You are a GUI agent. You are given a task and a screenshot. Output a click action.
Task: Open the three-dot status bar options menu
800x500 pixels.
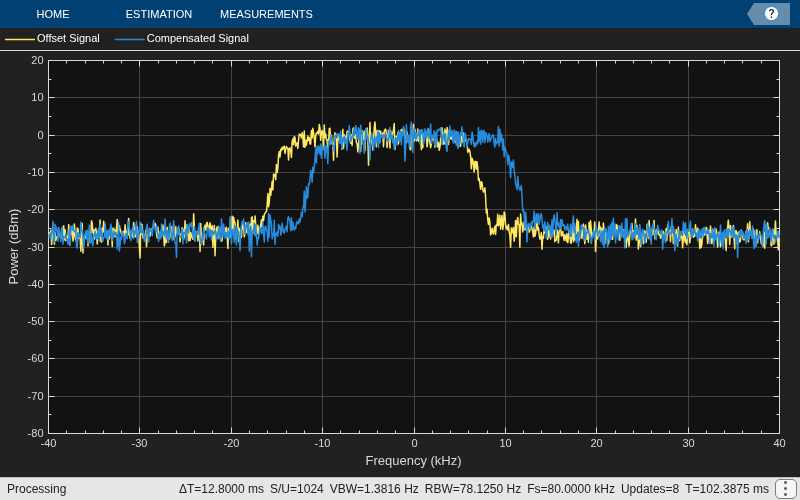point(785,489)
